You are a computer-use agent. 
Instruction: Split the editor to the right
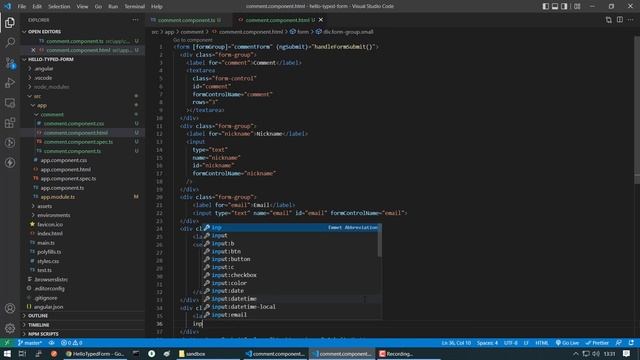coord(620,20)
